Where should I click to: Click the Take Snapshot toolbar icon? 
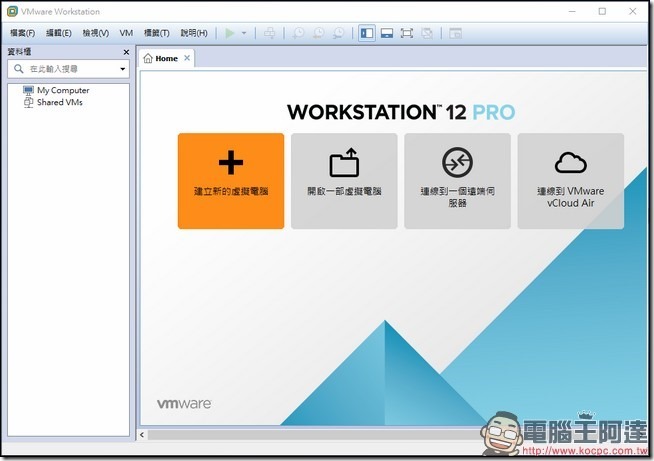click(x=298, y=33)
